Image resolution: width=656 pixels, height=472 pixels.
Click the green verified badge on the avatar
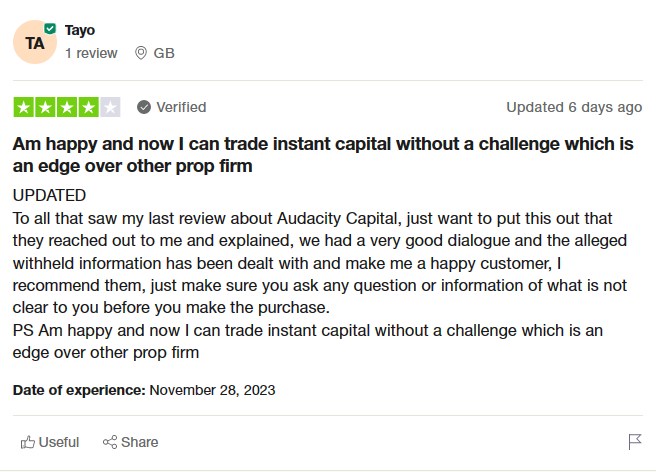(50, 28)
